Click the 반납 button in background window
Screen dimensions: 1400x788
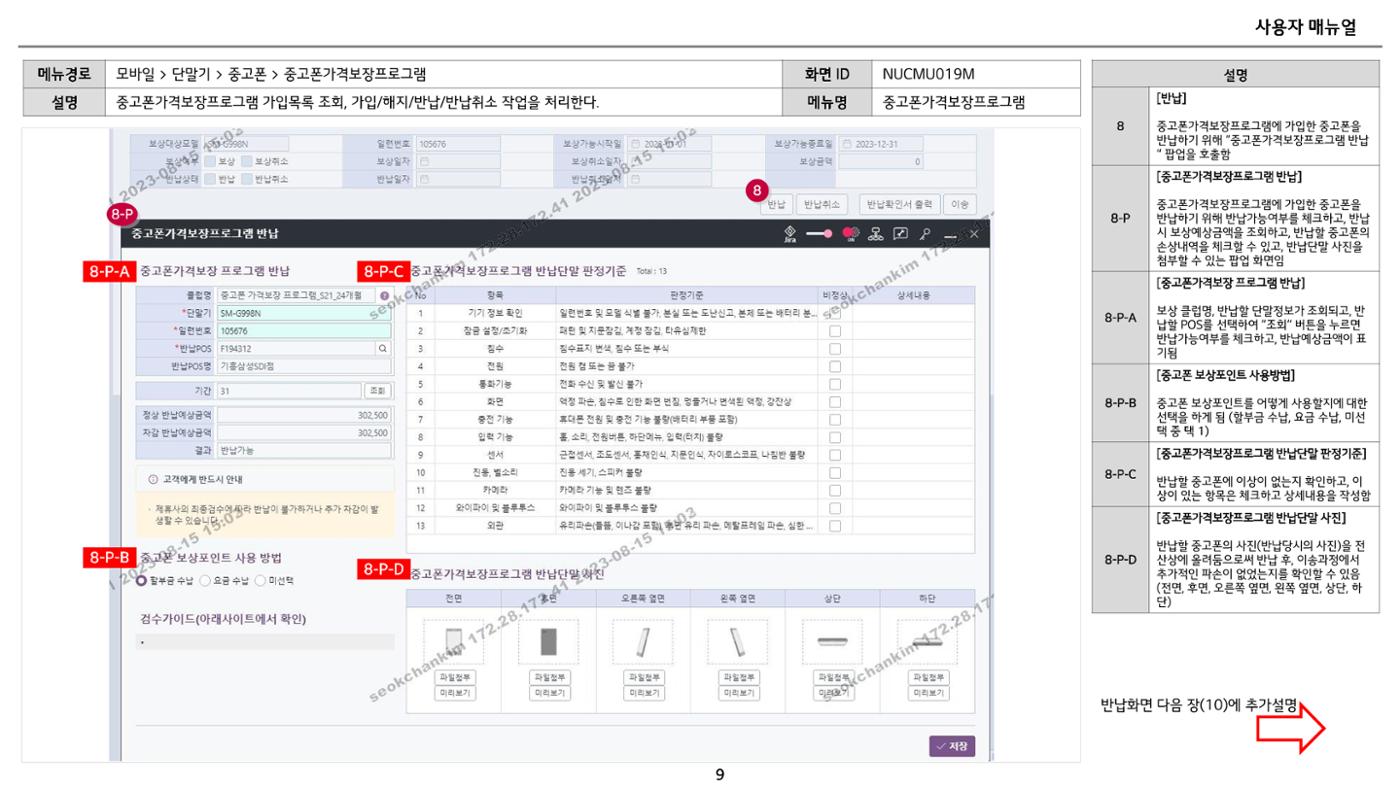click(777, 204)
